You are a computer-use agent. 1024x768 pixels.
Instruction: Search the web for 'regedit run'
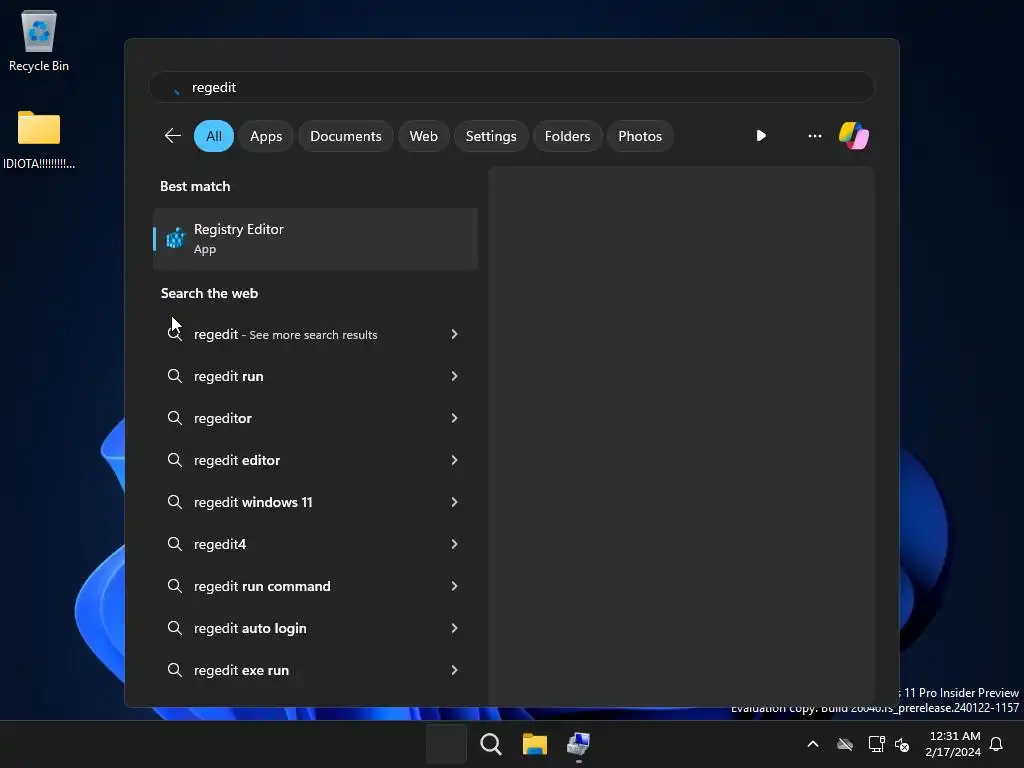click(x=315, y=376)
